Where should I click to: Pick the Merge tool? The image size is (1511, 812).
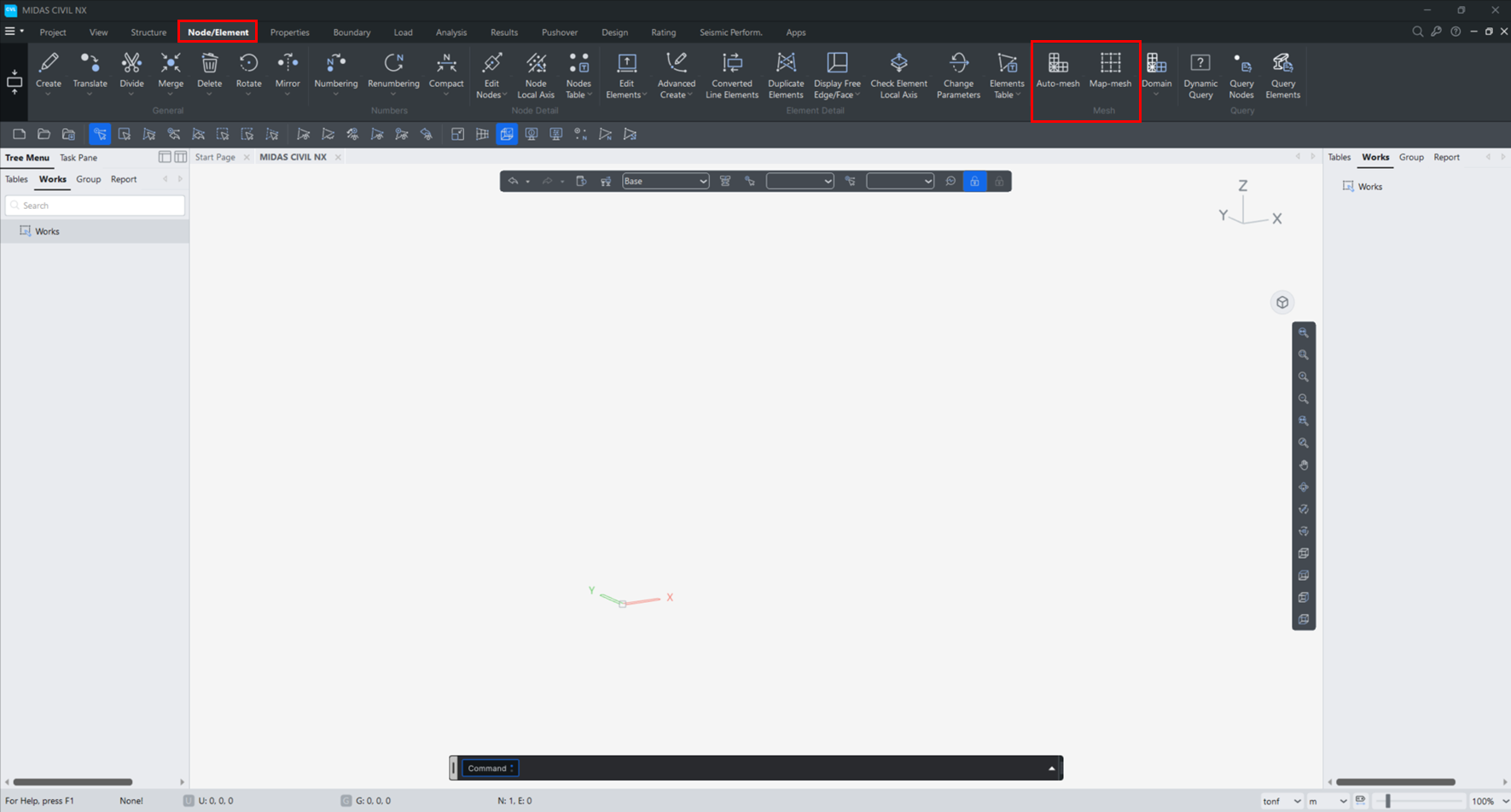(x=171, y=70)
